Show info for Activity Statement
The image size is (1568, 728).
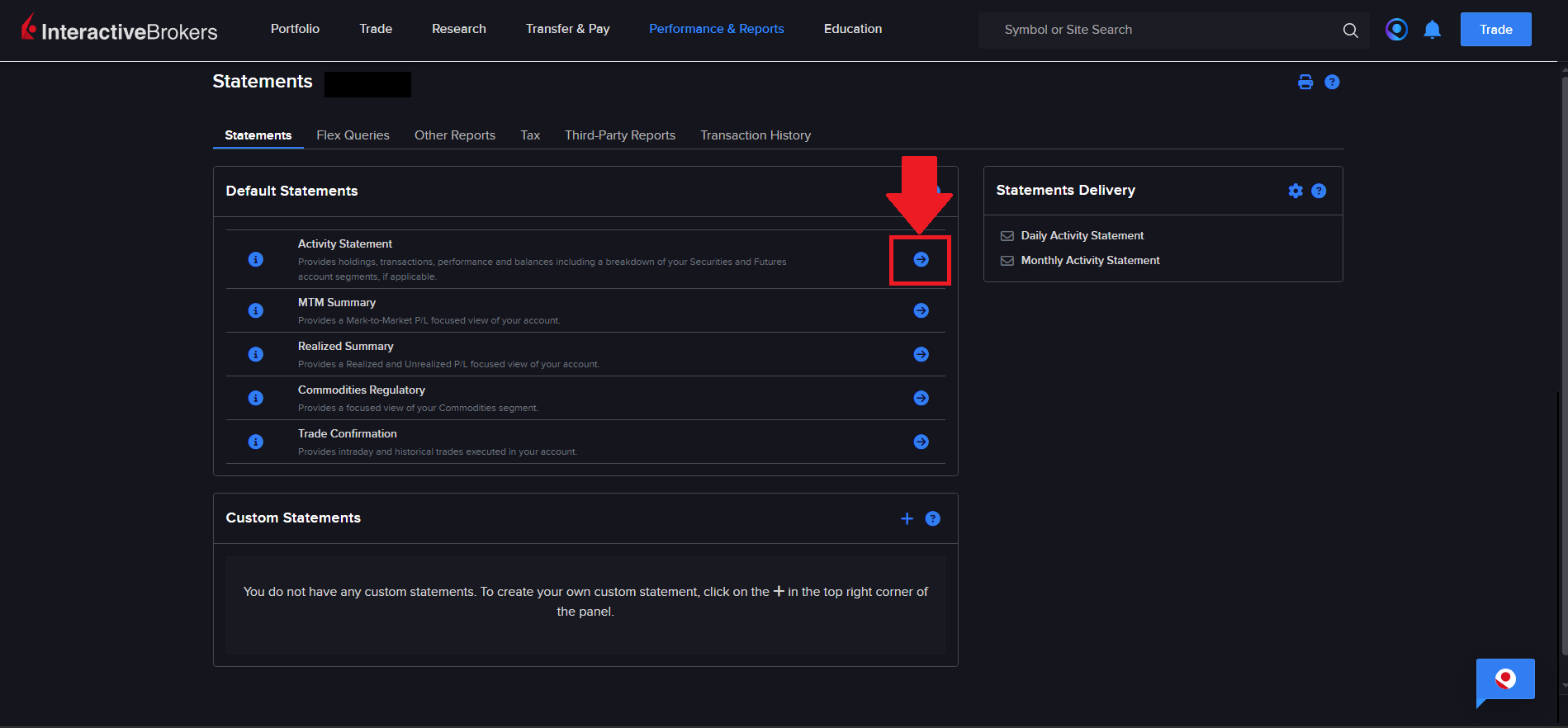[x=256, y=259]
